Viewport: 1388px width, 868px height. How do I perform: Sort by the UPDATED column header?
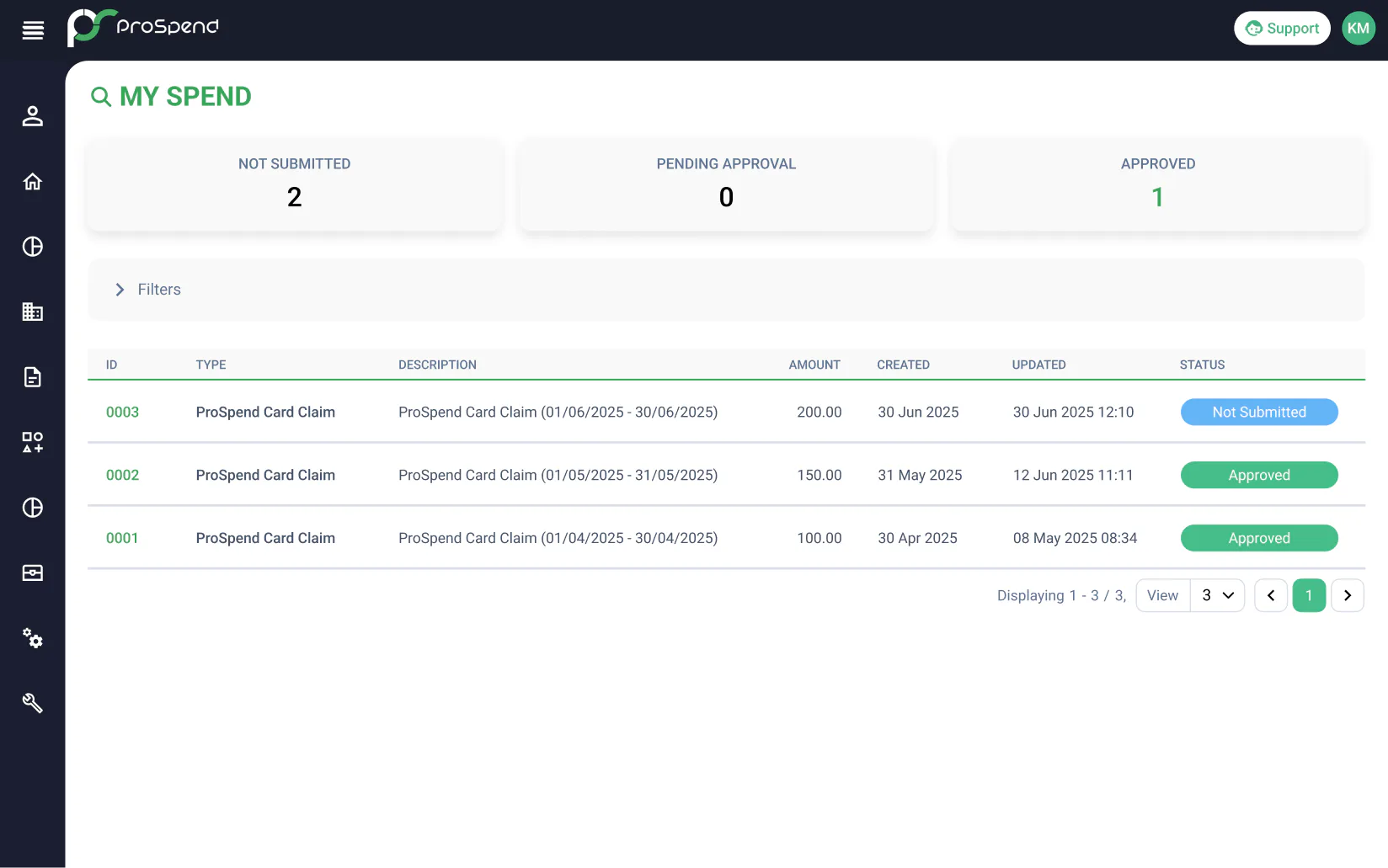pyautogui.click(x=1038, y=365)
